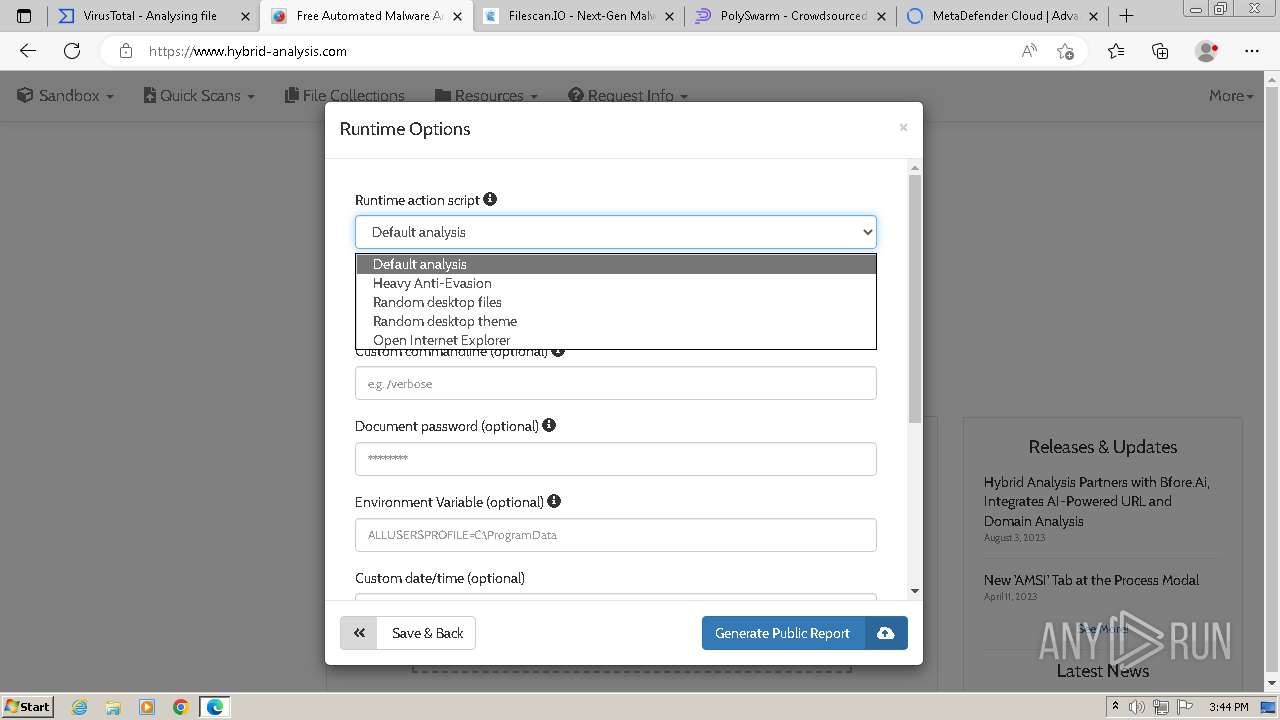The height and width of the screenshot is (720, 1280).
Task: Switch to the VirusTotal tab
Action: tap(150, 16)
